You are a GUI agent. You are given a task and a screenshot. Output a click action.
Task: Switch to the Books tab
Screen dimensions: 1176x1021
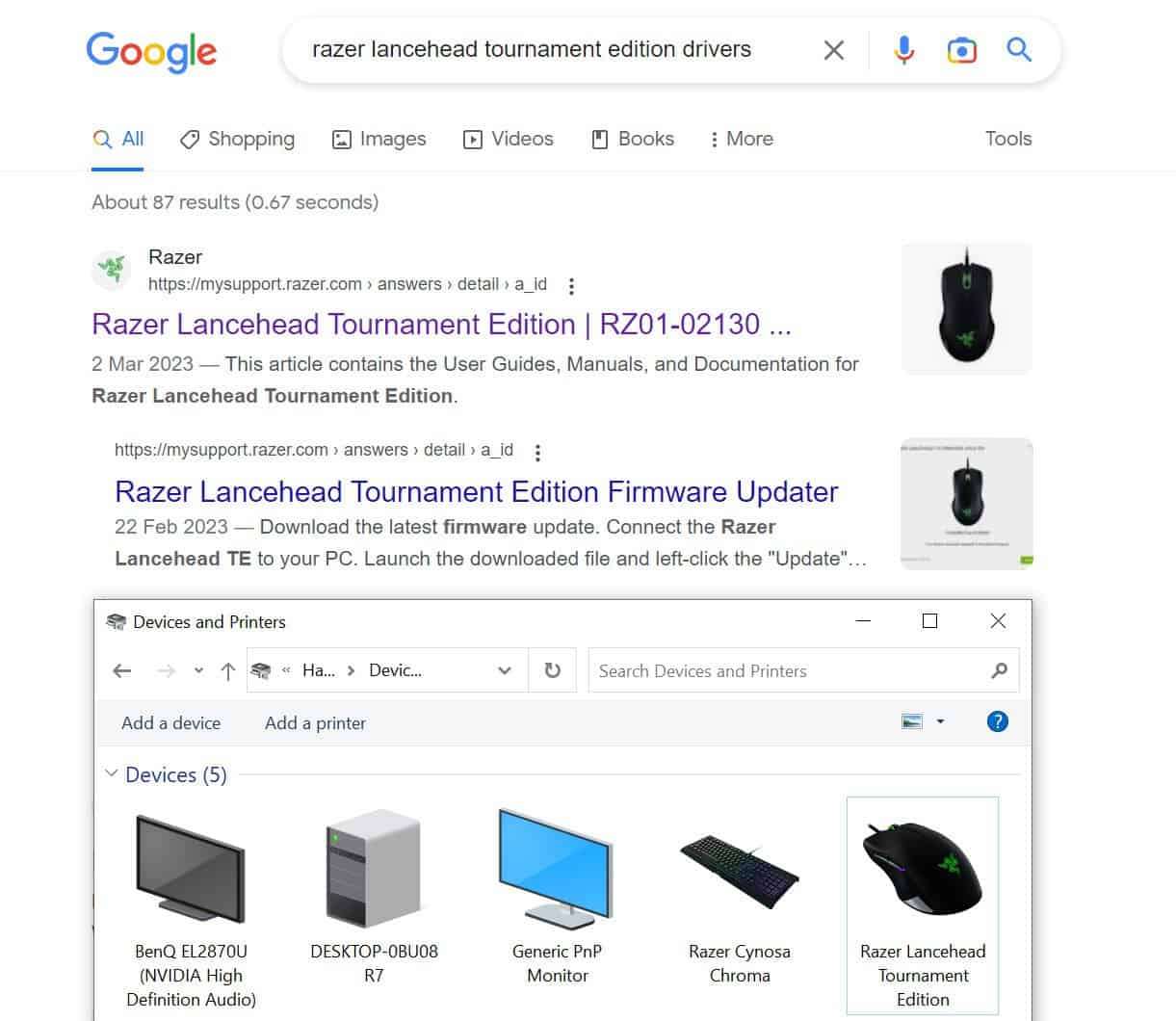coord(632,139)
